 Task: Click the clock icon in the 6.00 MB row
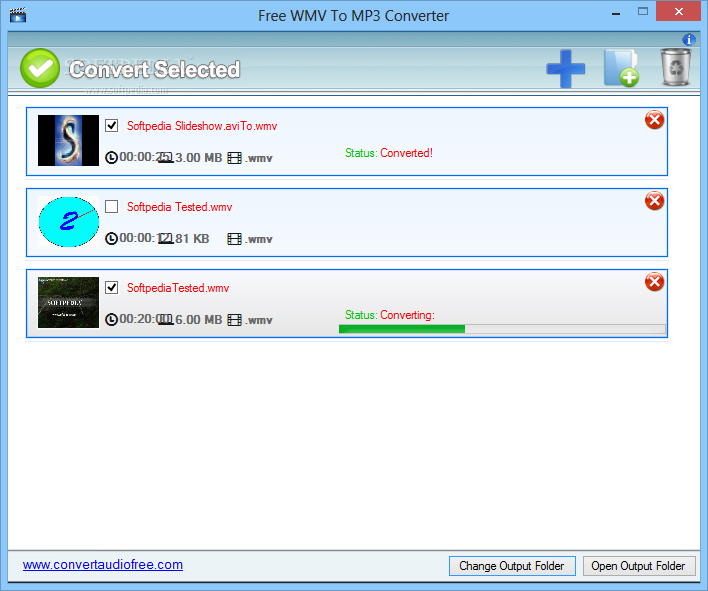tap(111, 320)
